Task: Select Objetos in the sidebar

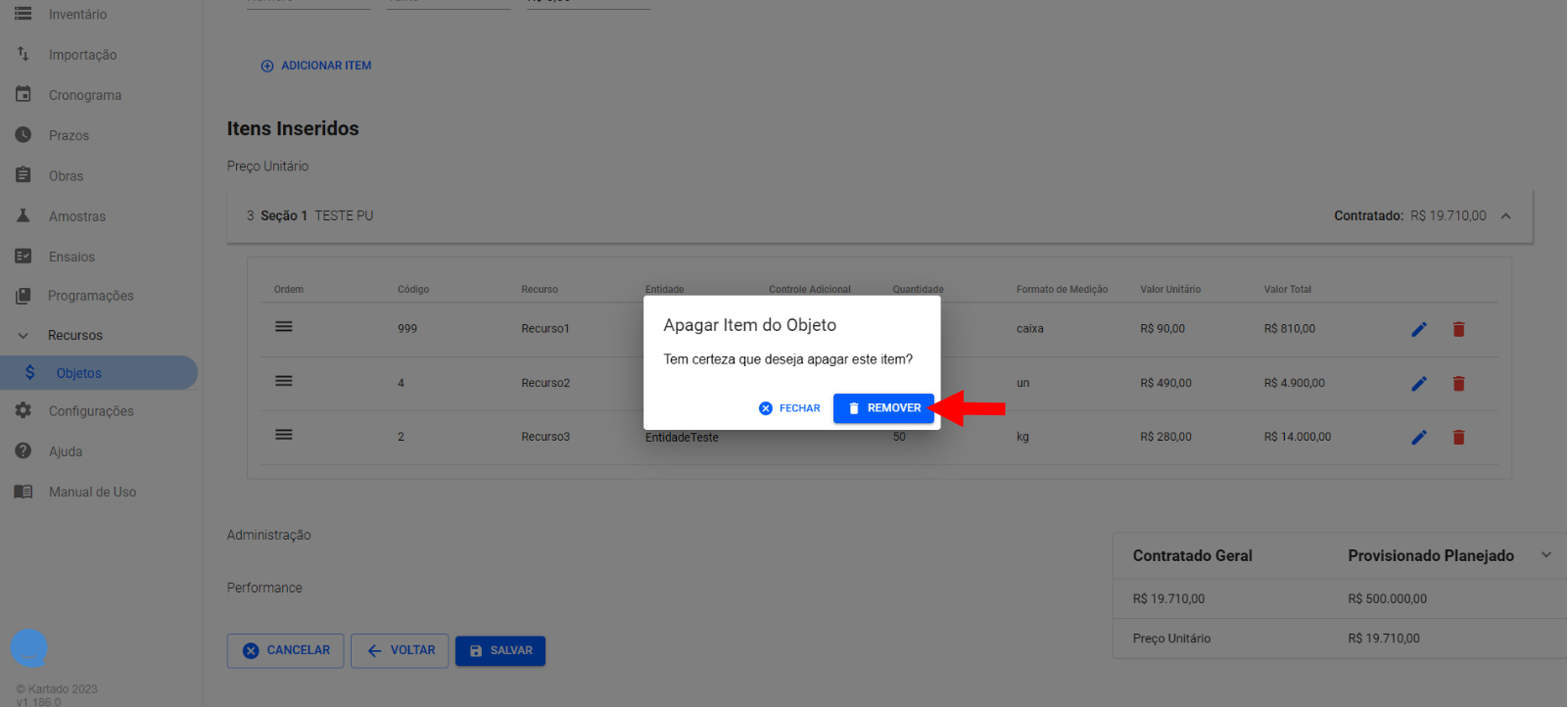Action: click(78, 373)
